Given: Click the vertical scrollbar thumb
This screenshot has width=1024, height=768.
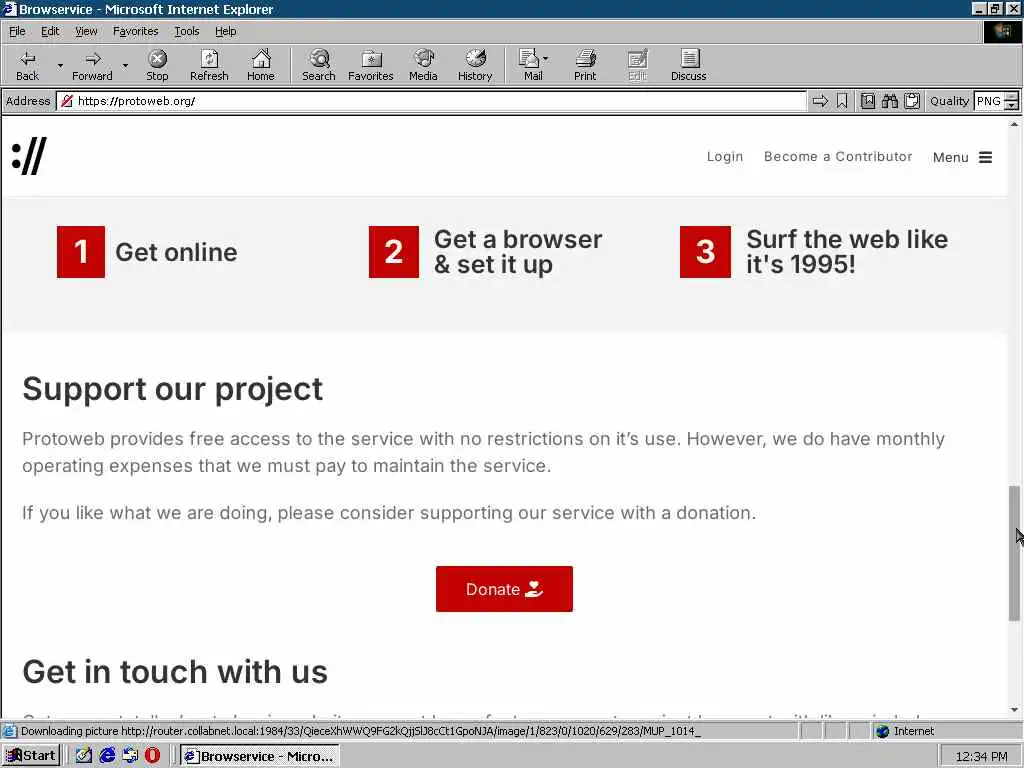Looking at the screenshot, I should click(x=1014, y=553).
